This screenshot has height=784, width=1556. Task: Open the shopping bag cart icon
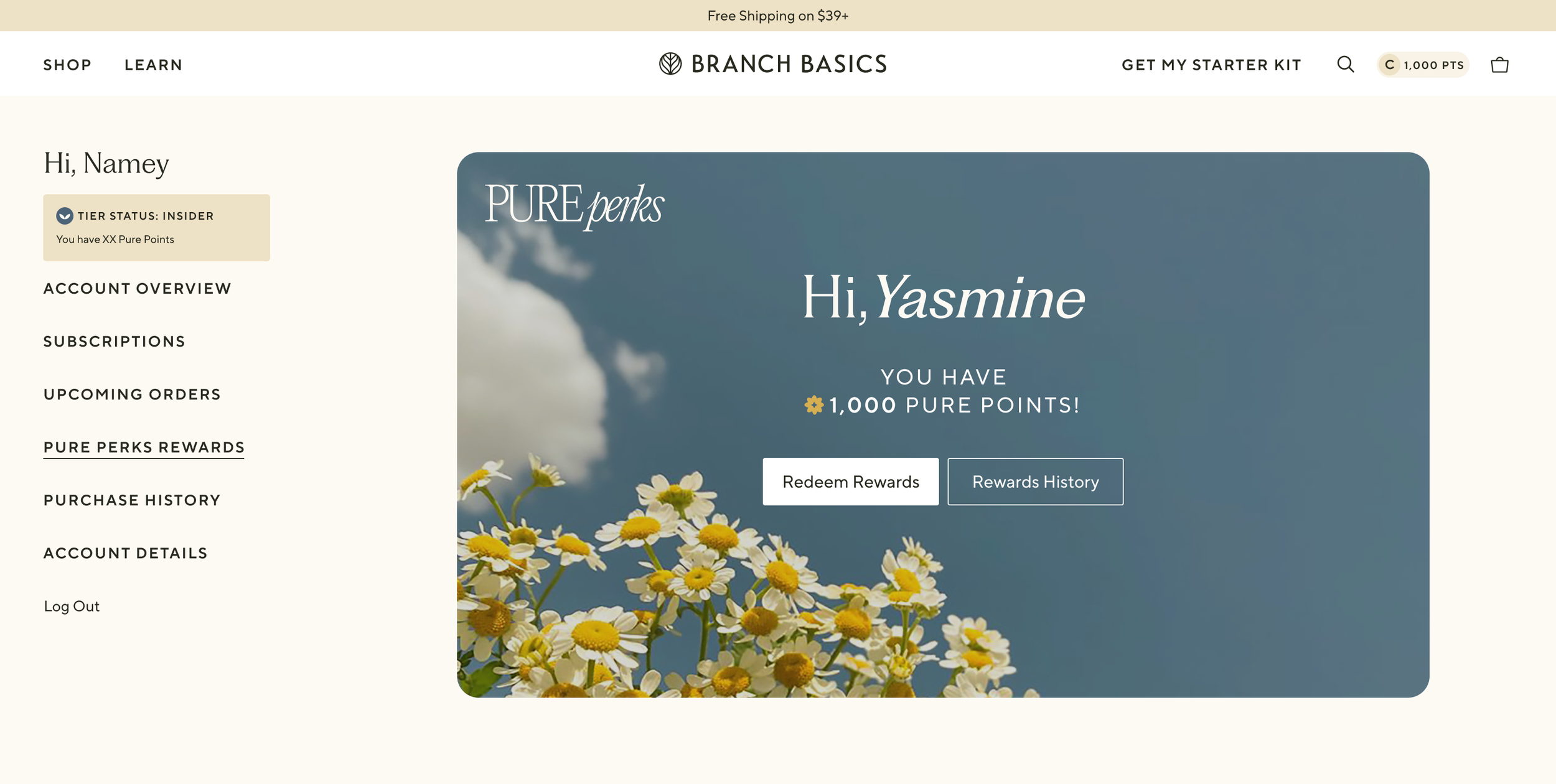(1500, 65)
